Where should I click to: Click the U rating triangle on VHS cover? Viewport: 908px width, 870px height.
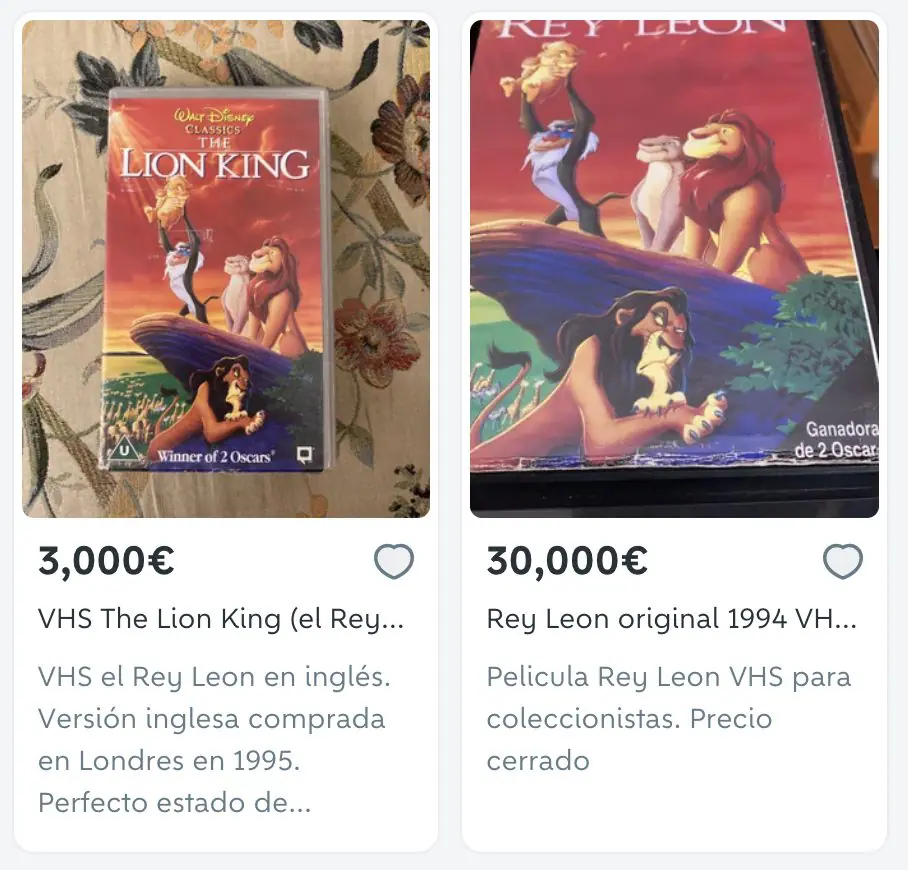pyautogui.click(x=124, y=449)
